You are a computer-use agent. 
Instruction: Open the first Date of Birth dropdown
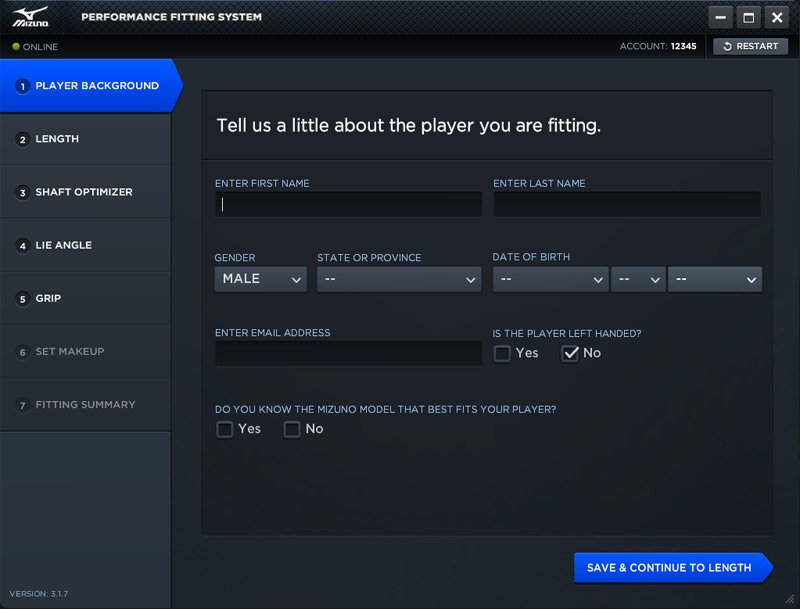[551, 279]
